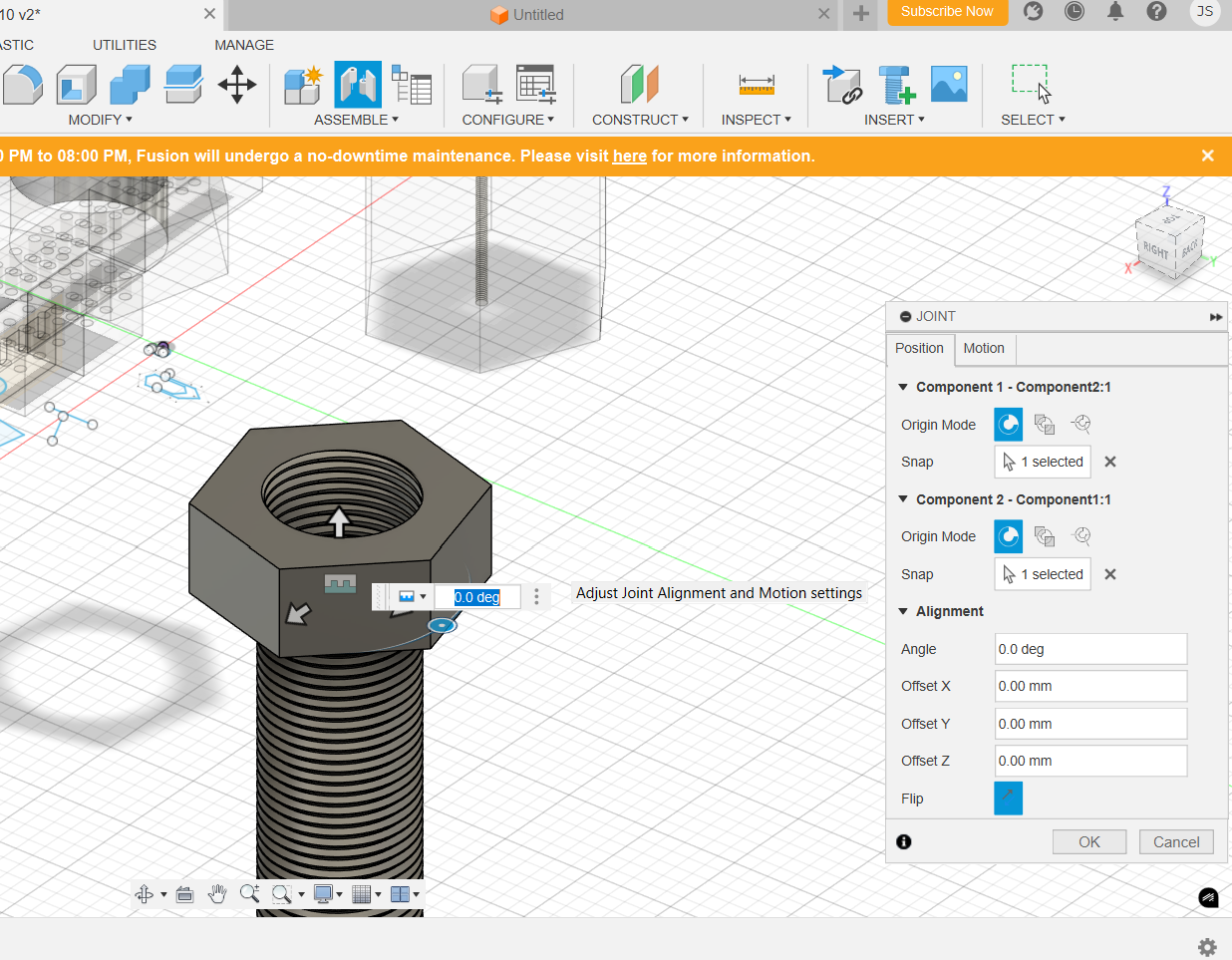Follow the "here" maintenance link

pos(630,156)
